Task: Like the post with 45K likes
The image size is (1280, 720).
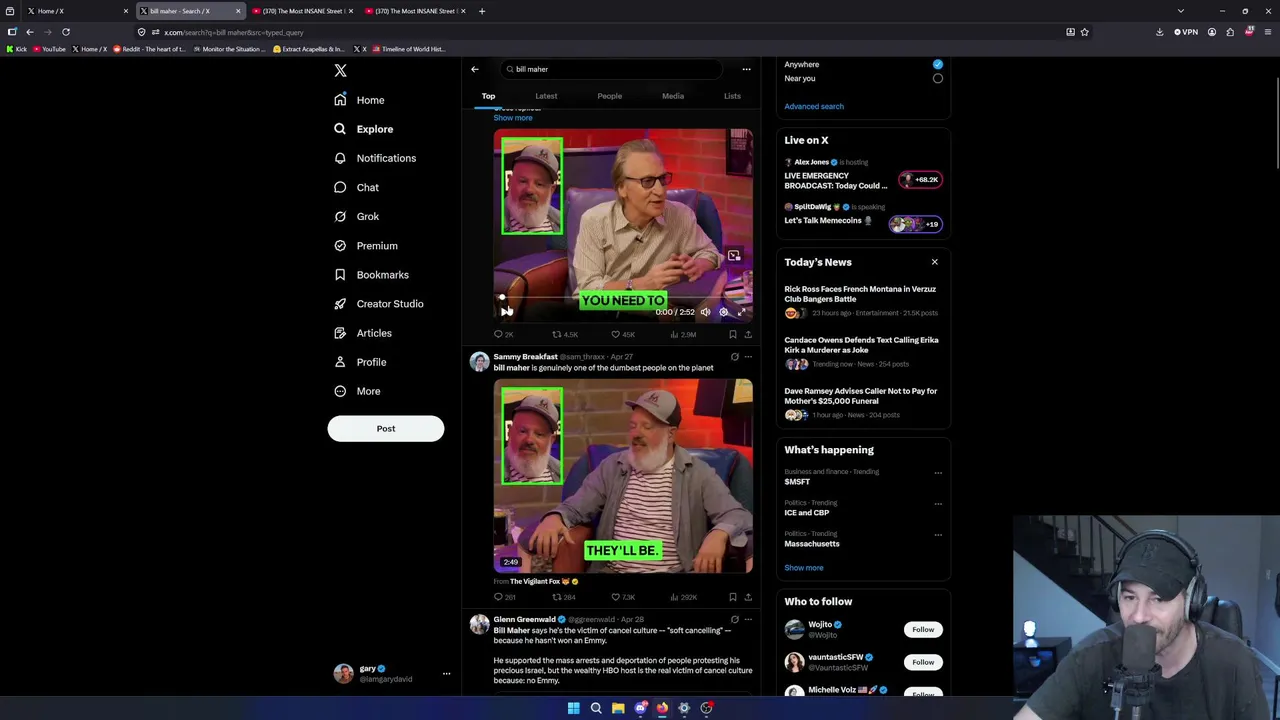Action: (x=622, y=334)
